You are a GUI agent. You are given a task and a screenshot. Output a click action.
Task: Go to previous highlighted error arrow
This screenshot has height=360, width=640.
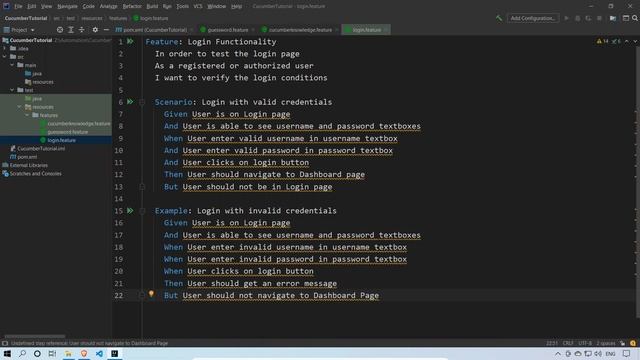point(627,41)
